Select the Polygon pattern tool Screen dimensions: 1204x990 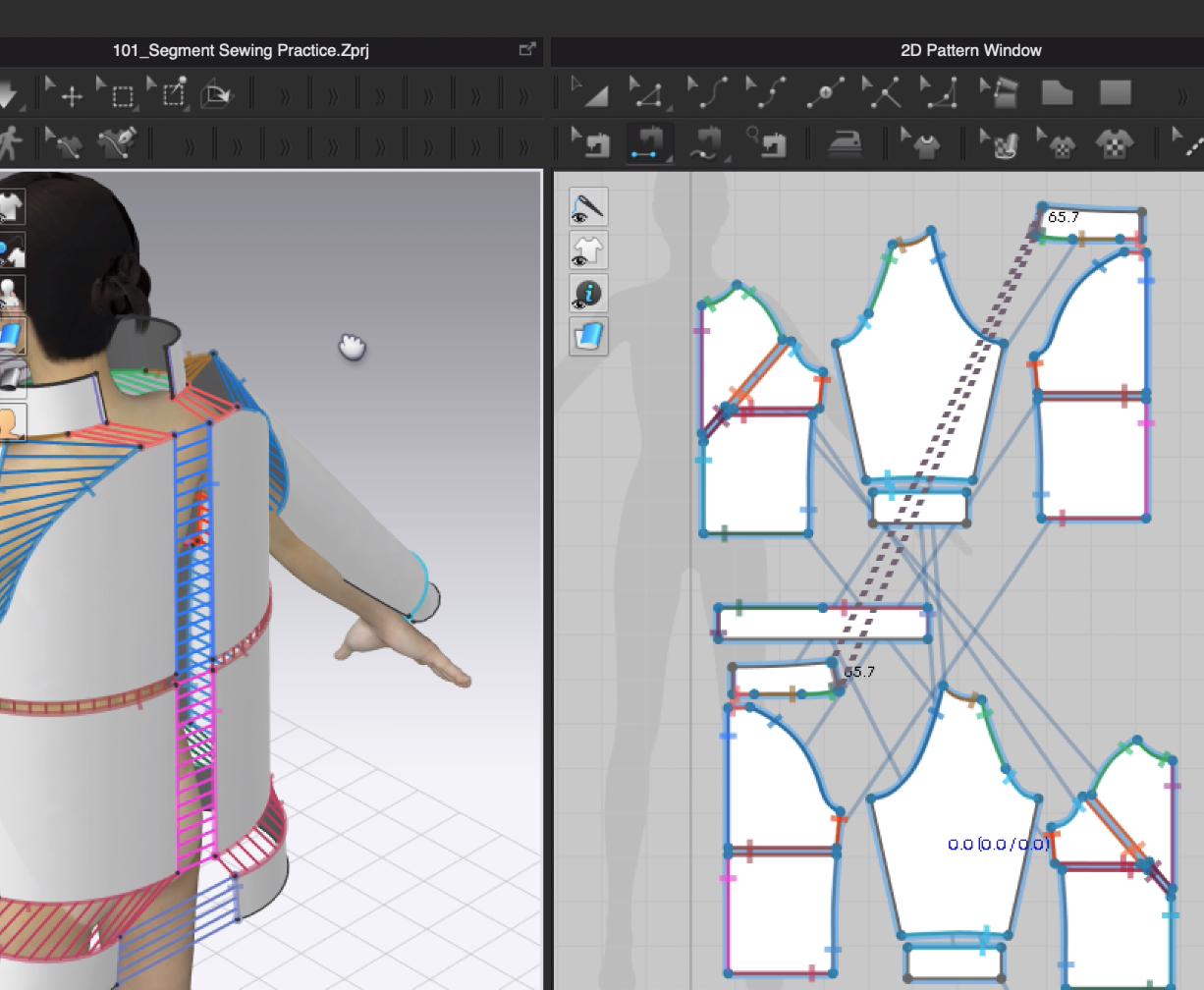point(1057,93)
